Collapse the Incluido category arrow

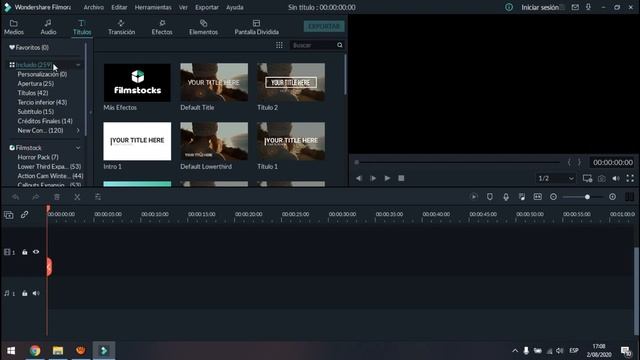(78, 65)
